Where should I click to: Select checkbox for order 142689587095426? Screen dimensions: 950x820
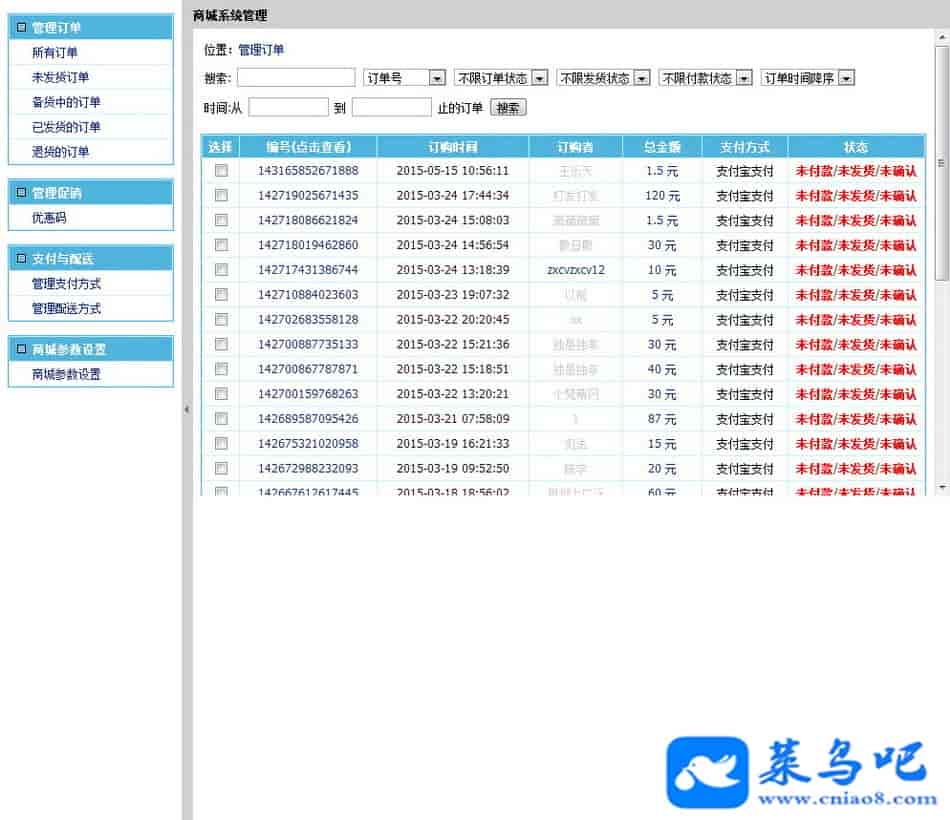221,419
